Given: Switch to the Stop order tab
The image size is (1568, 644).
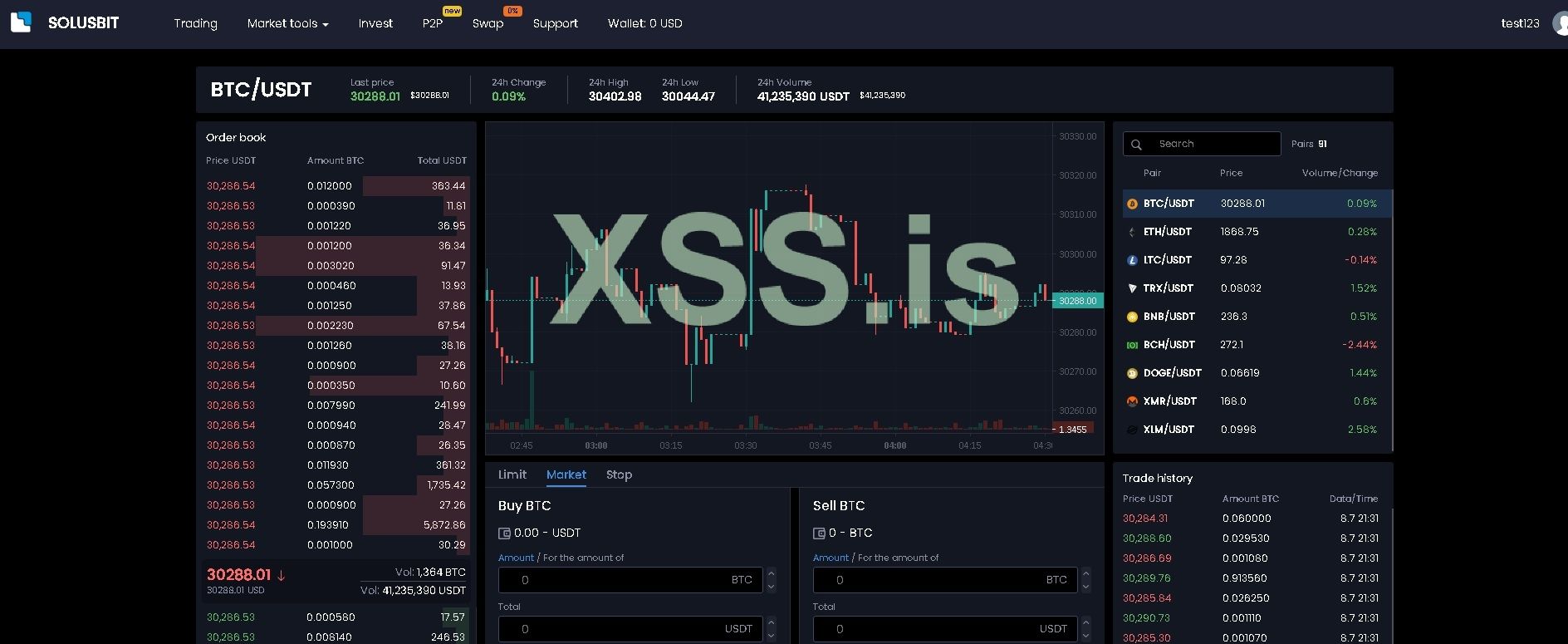Looking at the screenshot, I should (x=619, y=474).
